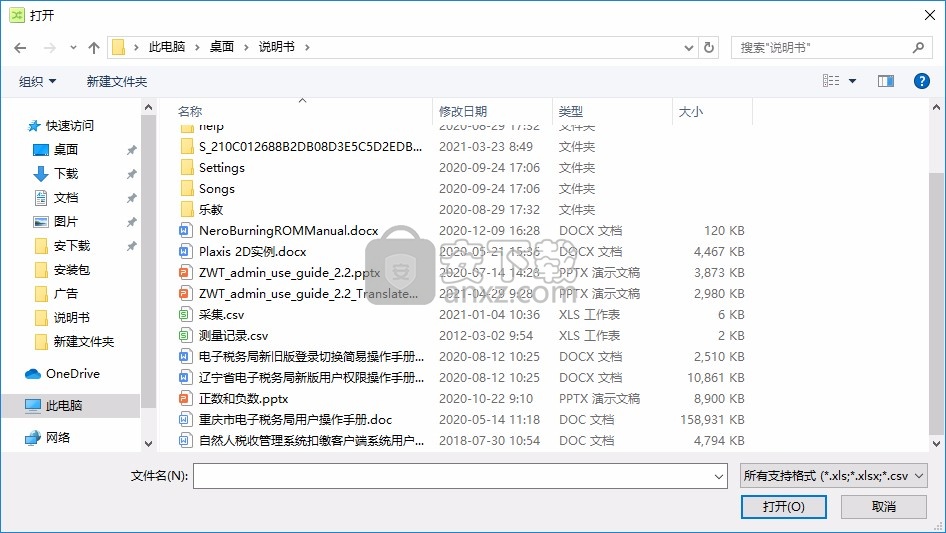The width and height of the screenshot is (946, 533).
Task: Open the 所有支持格式 file type dropdown
Action: coord(833,476)
